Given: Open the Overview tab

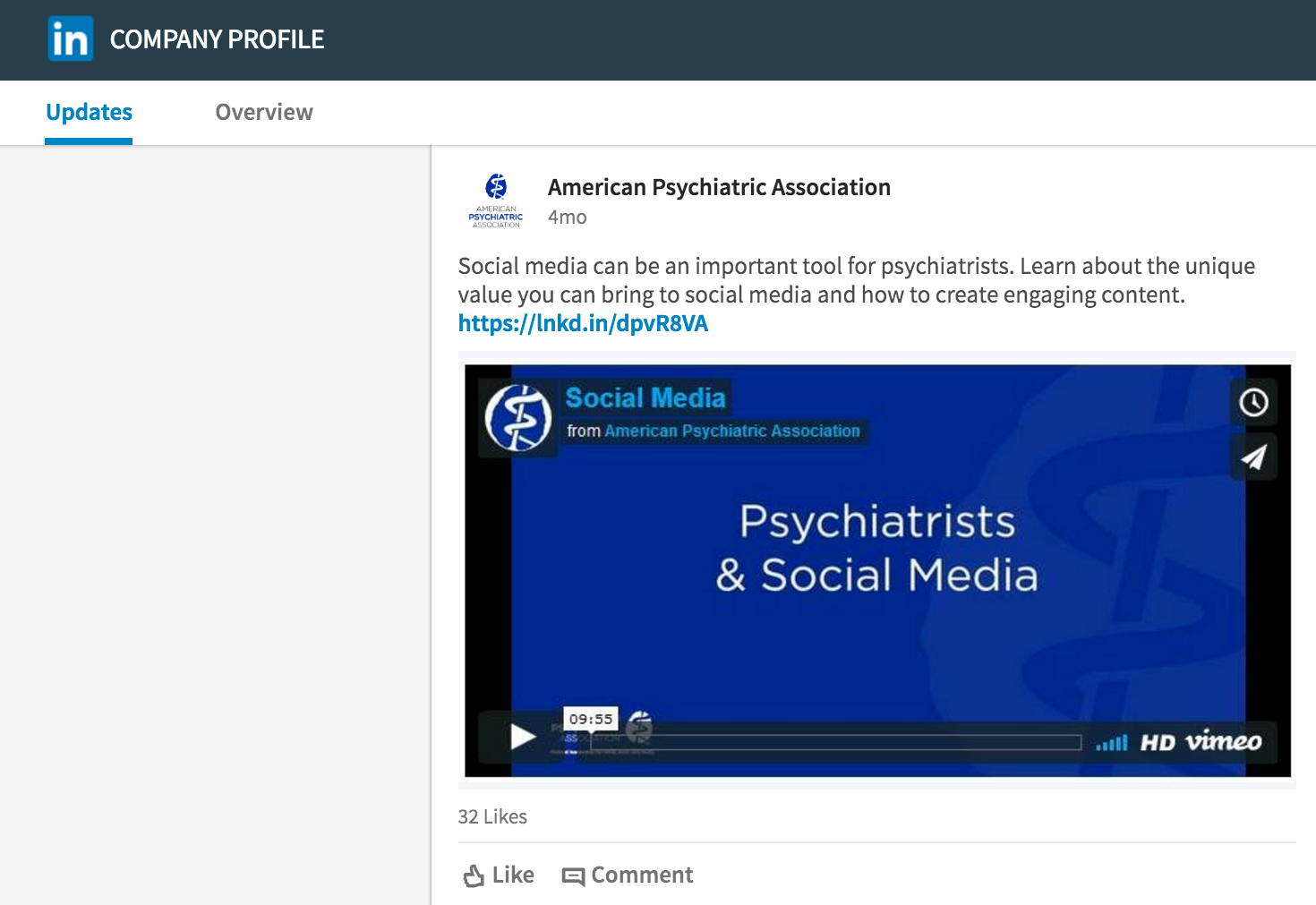Looking at the screenshot, I should 264,113.
